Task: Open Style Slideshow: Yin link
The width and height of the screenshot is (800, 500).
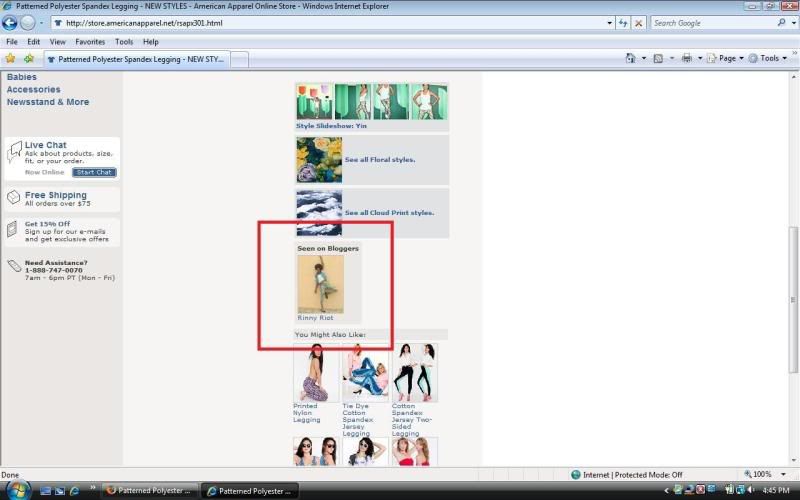Action: pyautogui.click(x=331, y=126)
